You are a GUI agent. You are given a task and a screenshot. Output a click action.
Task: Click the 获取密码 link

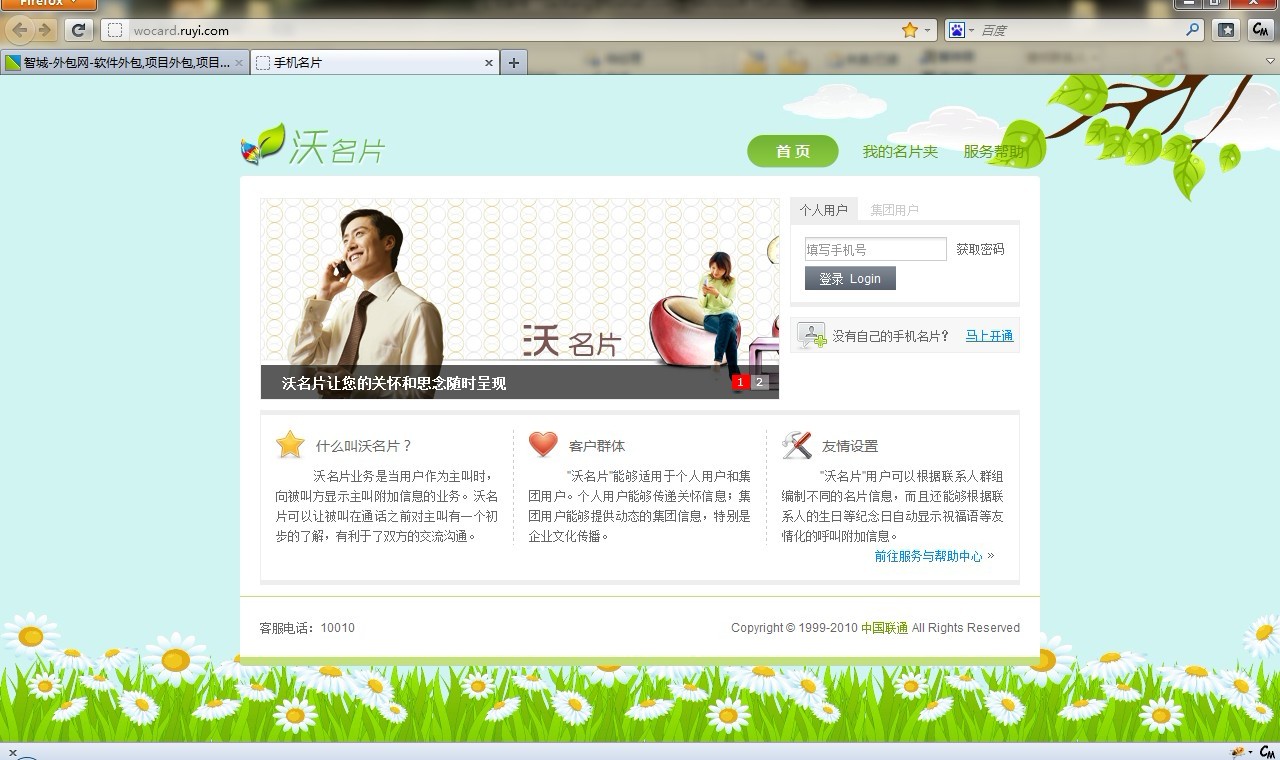980,249
